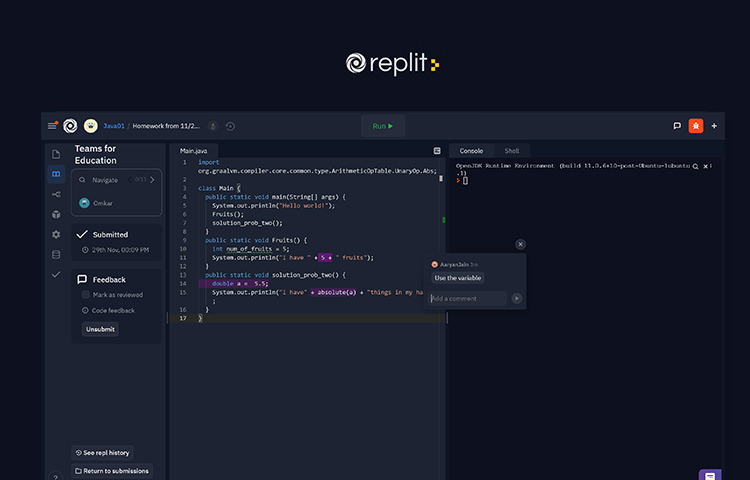Open the hamburger menu at top left
The image size is (750, 480).
pyautogui.click(x=52, y=126)
